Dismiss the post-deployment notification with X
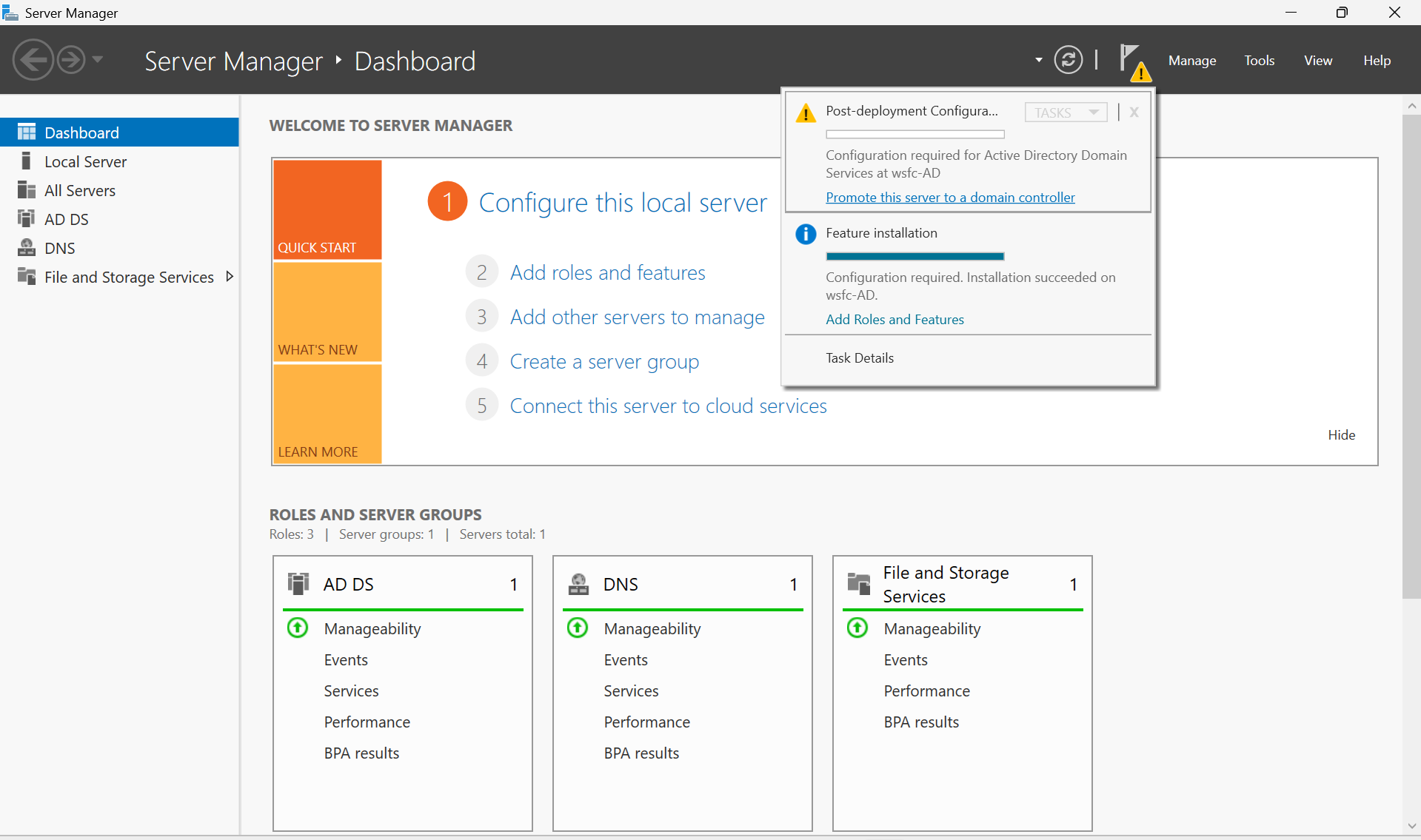Viewport: 1421px width, 840px height. pos(1134,112)
